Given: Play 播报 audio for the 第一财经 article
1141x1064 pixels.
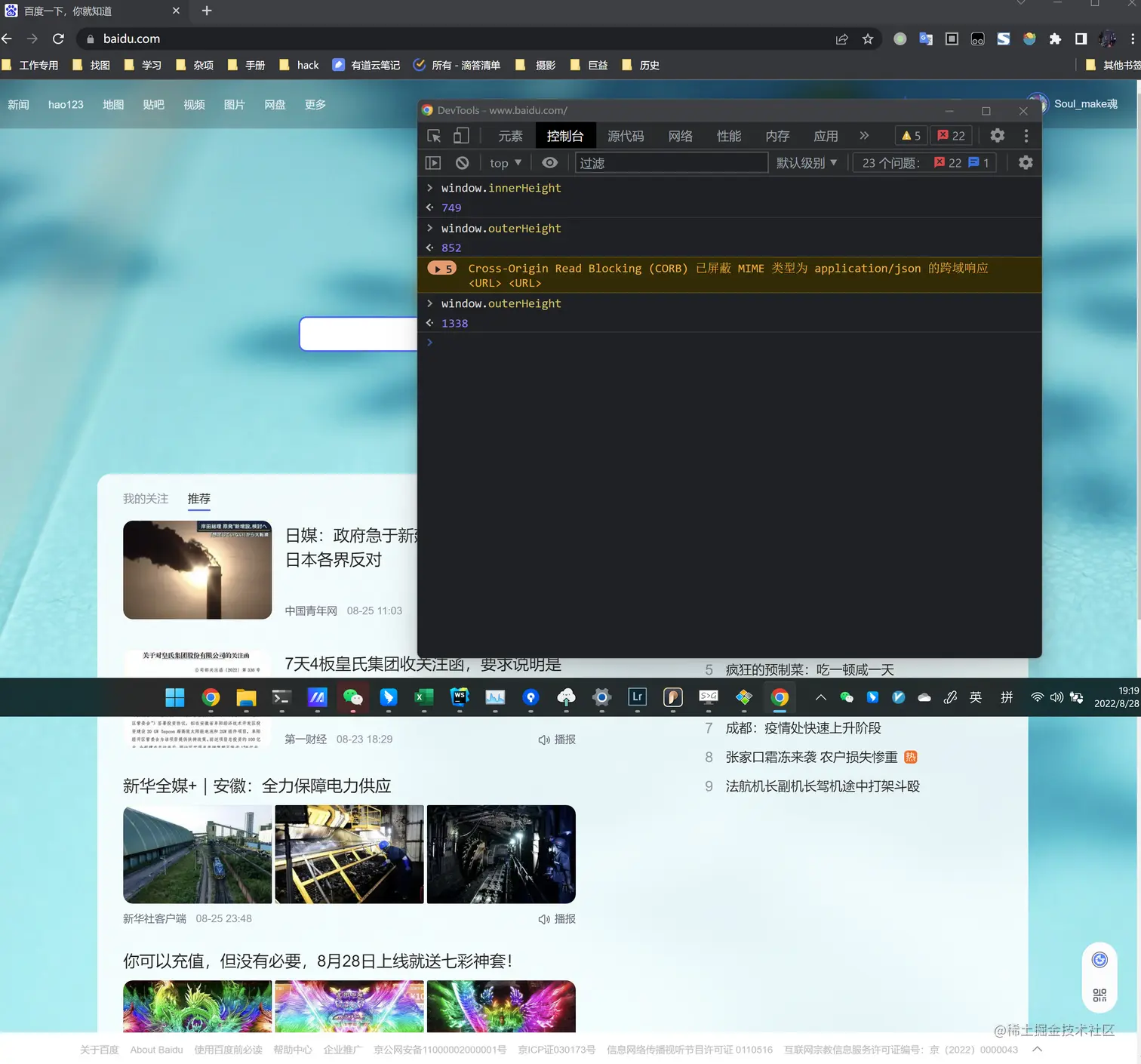Looking at the screenshot, I should click(557, 740).
